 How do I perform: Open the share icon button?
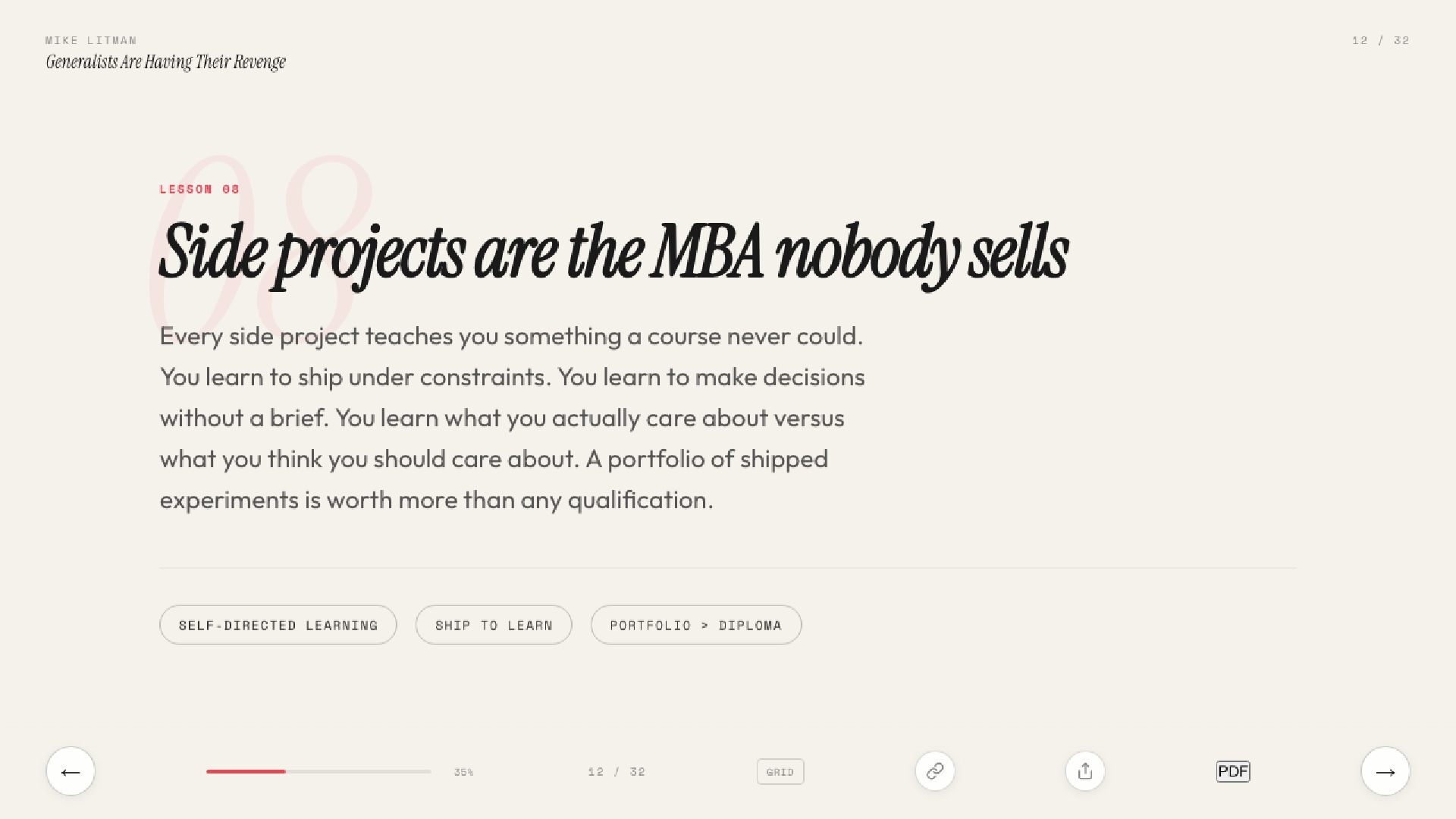tap(1085, 771)
